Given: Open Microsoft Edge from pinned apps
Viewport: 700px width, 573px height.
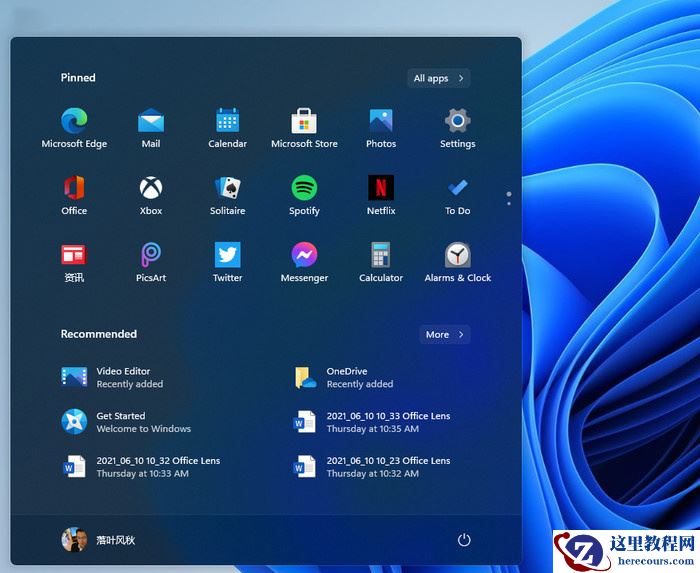Looking at the screenshot, I should click(74, 128).
